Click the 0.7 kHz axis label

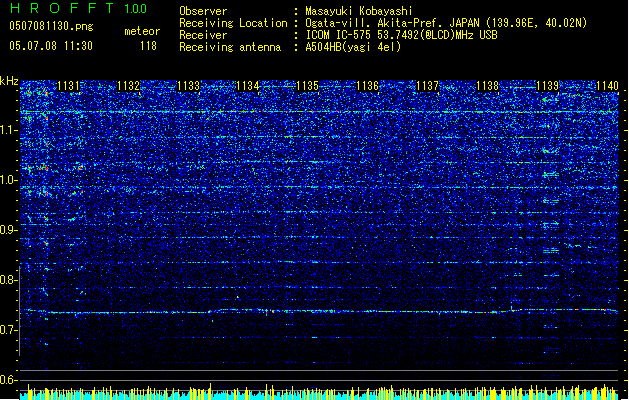point(9,330)
